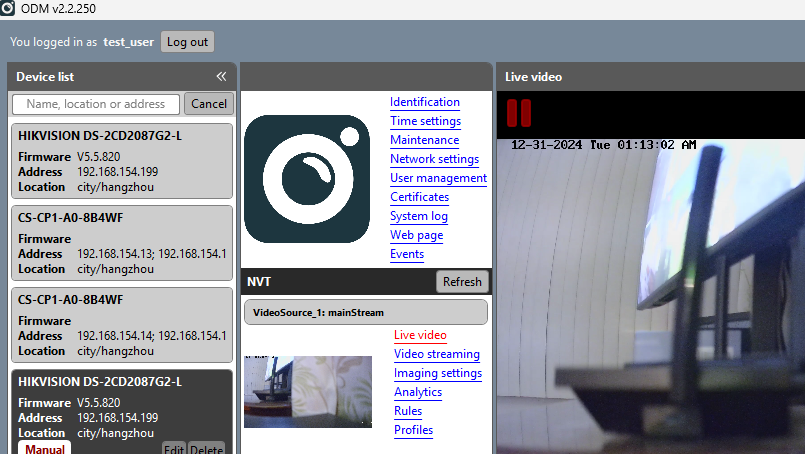
Task: Pause the live video stream
Action: pyautogui.click(x=519, y=113)
